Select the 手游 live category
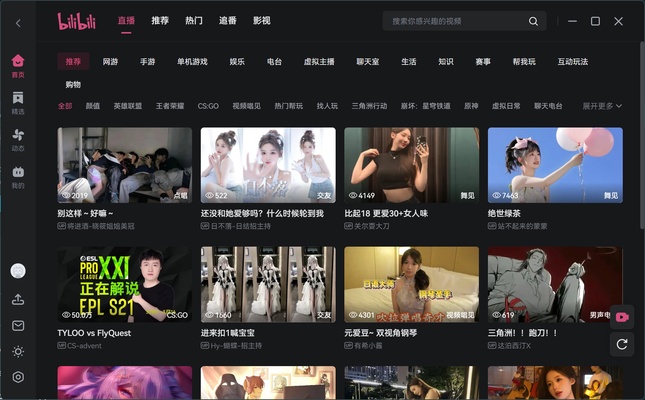Image resolution: width=645 pixels, height=400 pixels. pyautogui.click(x=147, y=62)
